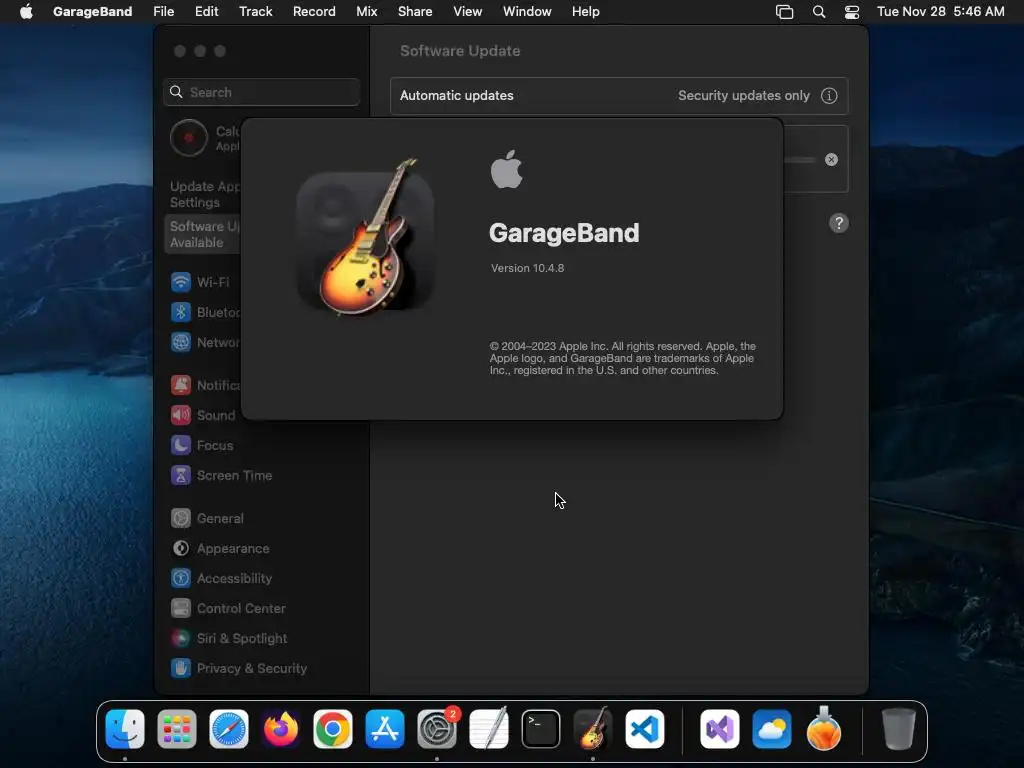
Task: Launch Firefox from the Dock
Action: click(x=281, y=729)
